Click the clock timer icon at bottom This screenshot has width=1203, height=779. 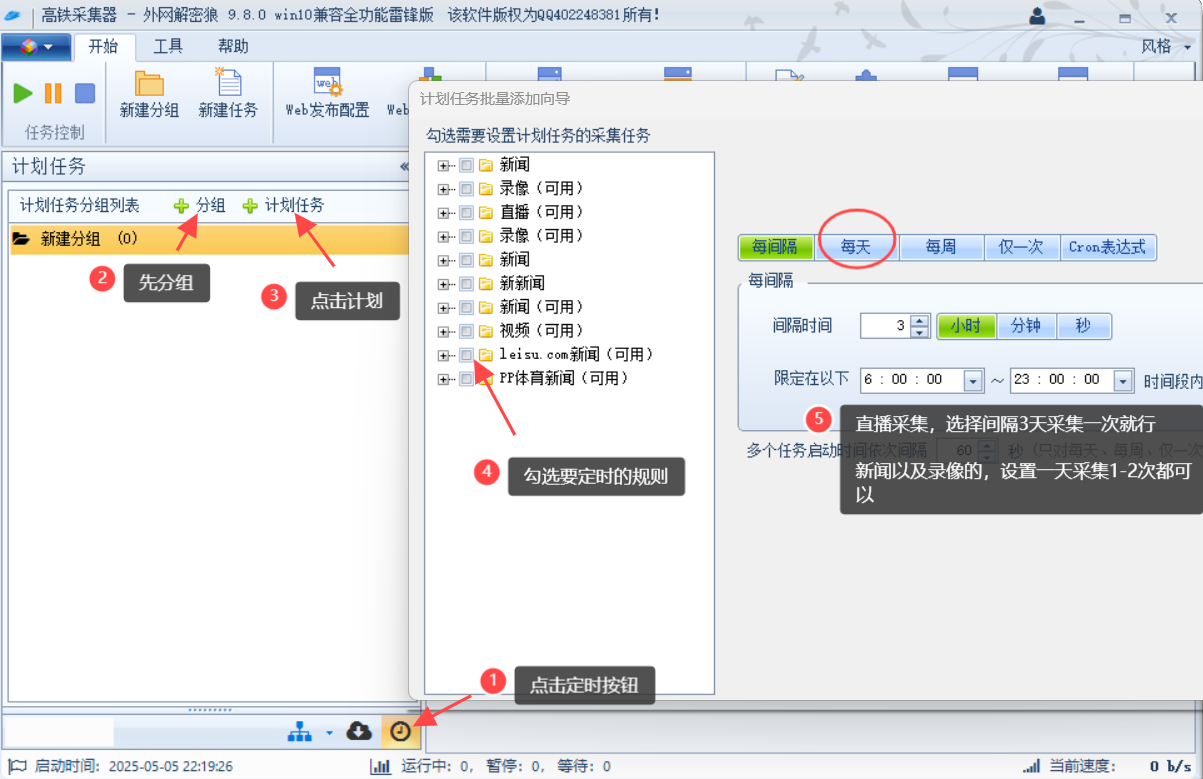[x=400, y=732]
